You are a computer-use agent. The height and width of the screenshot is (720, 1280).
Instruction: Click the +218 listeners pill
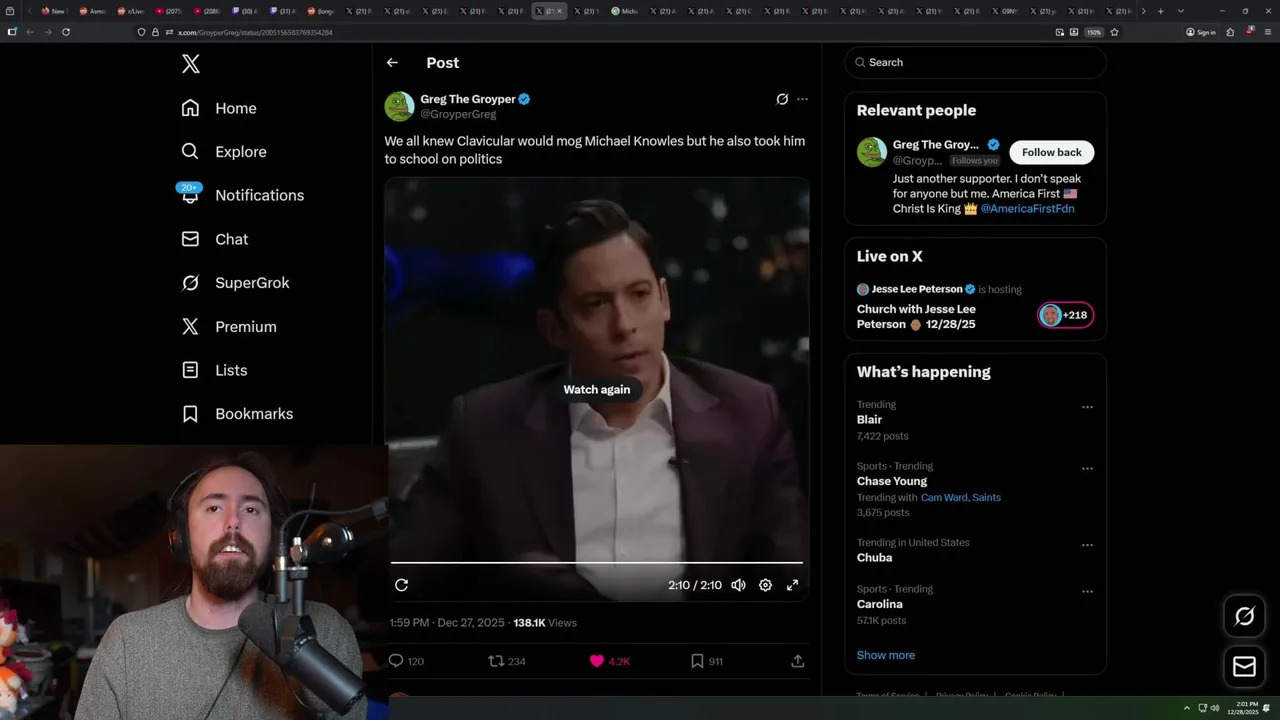pyautogui.click(x=1066, y=315)
